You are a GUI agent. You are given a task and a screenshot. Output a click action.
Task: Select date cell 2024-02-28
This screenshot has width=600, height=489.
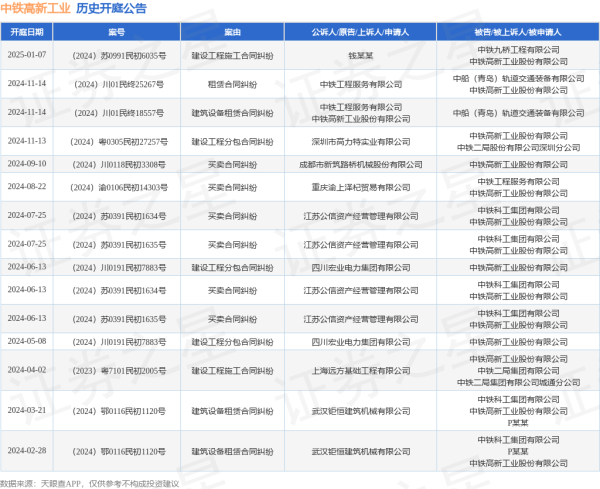point(27,451)
